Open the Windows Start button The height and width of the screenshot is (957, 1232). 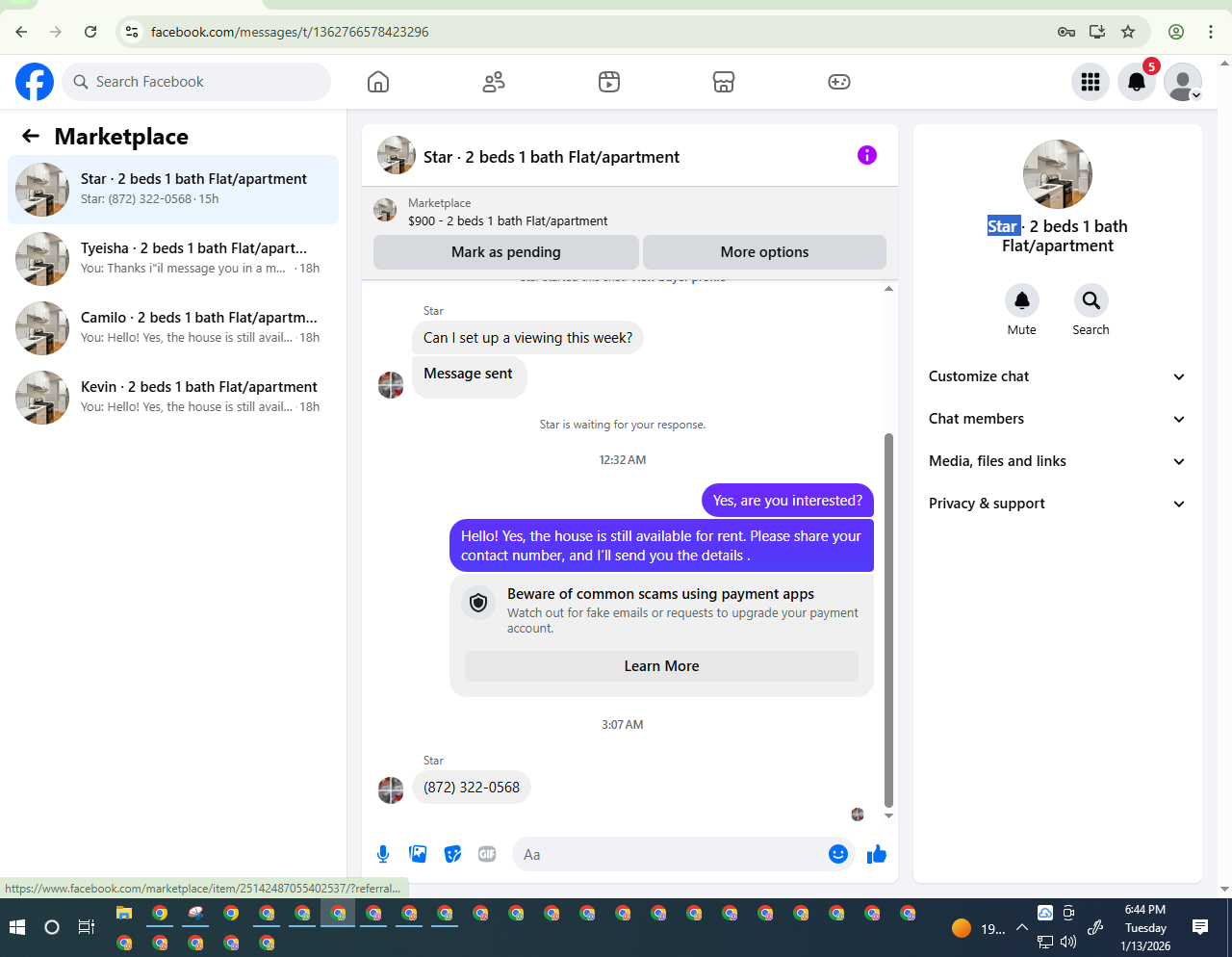coord(17,927)
